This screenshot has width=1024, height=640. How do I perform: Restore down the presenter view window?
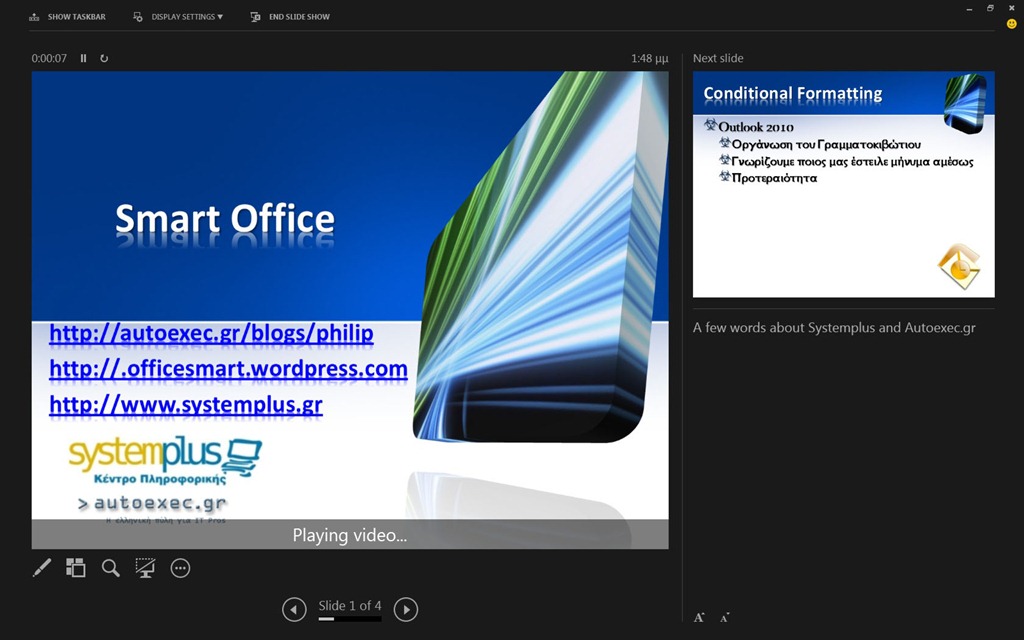tap(990, 8)
